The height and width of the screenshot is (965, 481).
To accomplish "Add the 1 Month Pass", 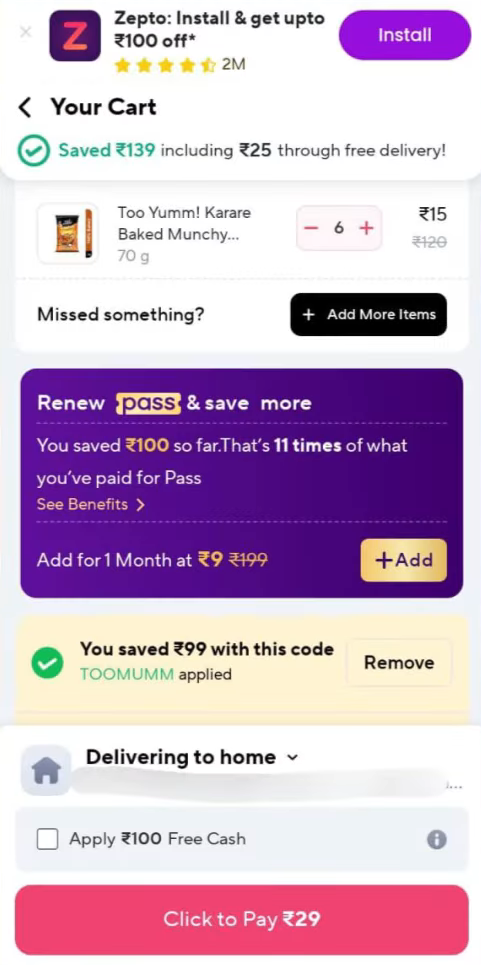I will tap(403, 560).
